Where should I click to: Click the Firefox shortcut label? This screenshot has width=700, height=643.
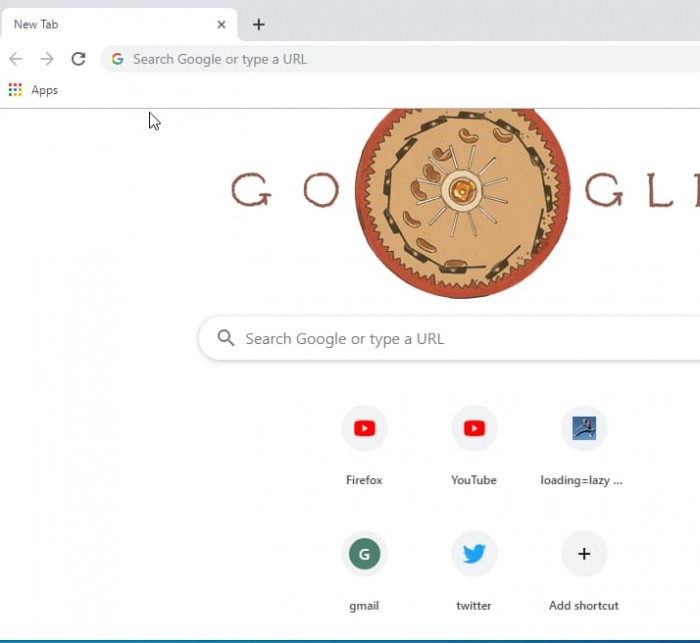pyautogui.click(x=364, y=480)
